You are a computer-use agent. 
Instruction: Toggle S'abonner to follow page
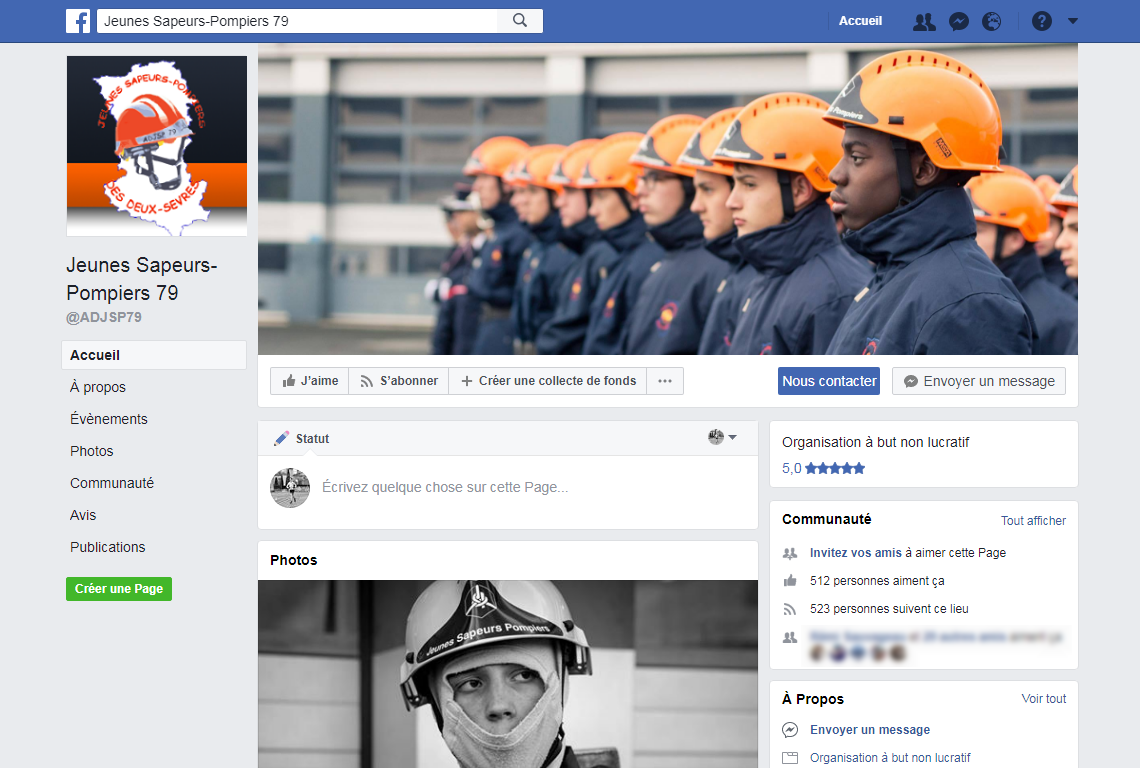(x=399, y=381)
